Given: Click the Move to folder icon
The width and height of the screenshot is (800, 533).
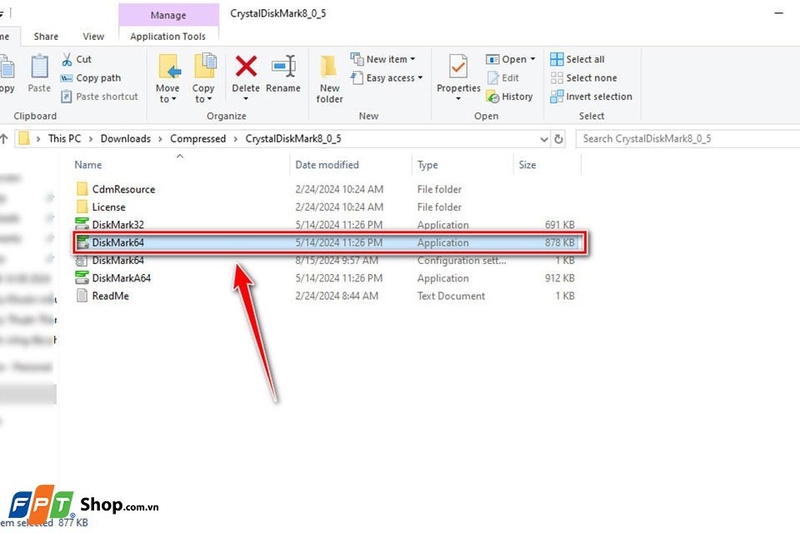Looking at the screenshot, I should pyautogui.click(x=169, y=67).
